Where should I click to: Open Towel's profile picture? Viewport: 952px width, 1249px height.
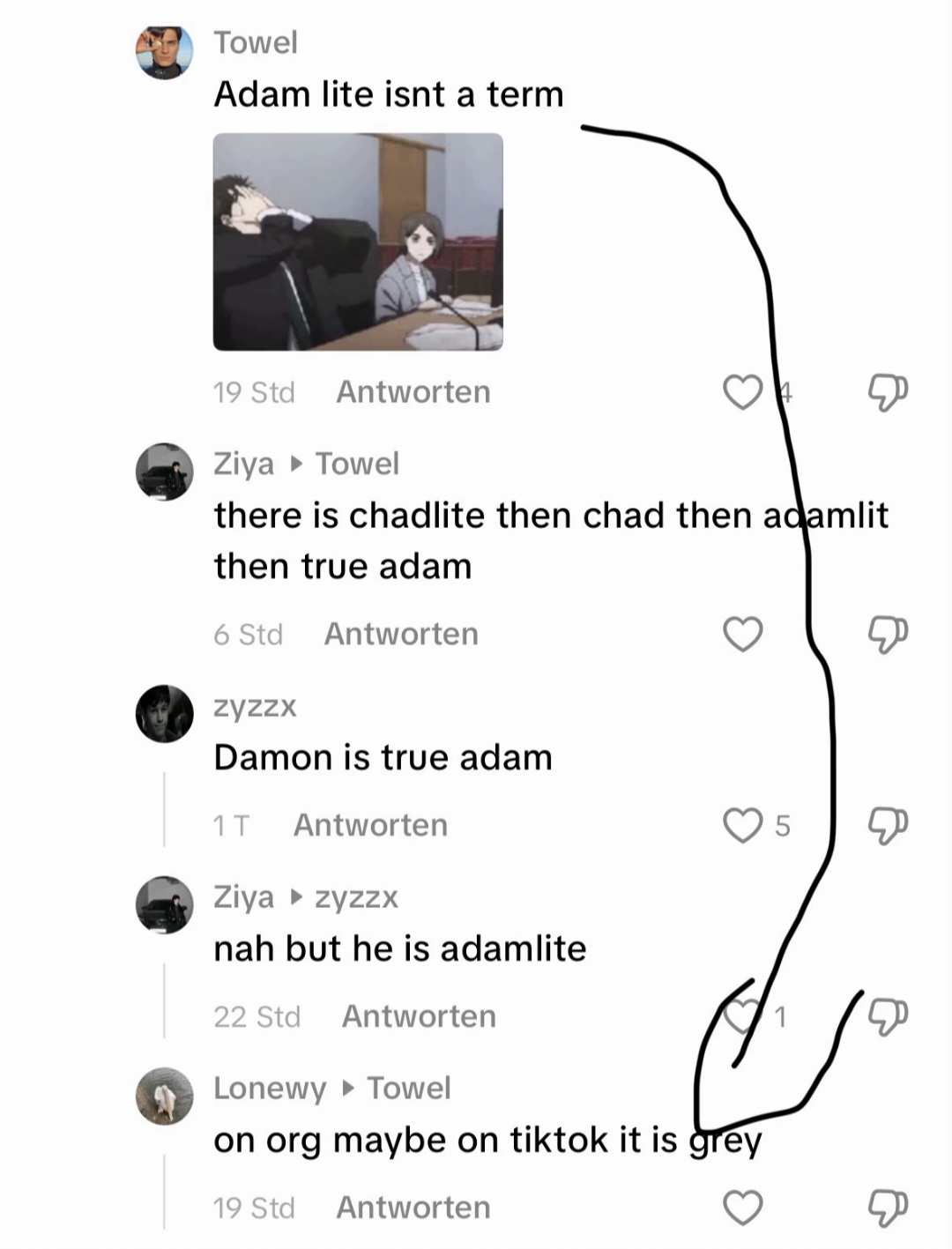164,52
